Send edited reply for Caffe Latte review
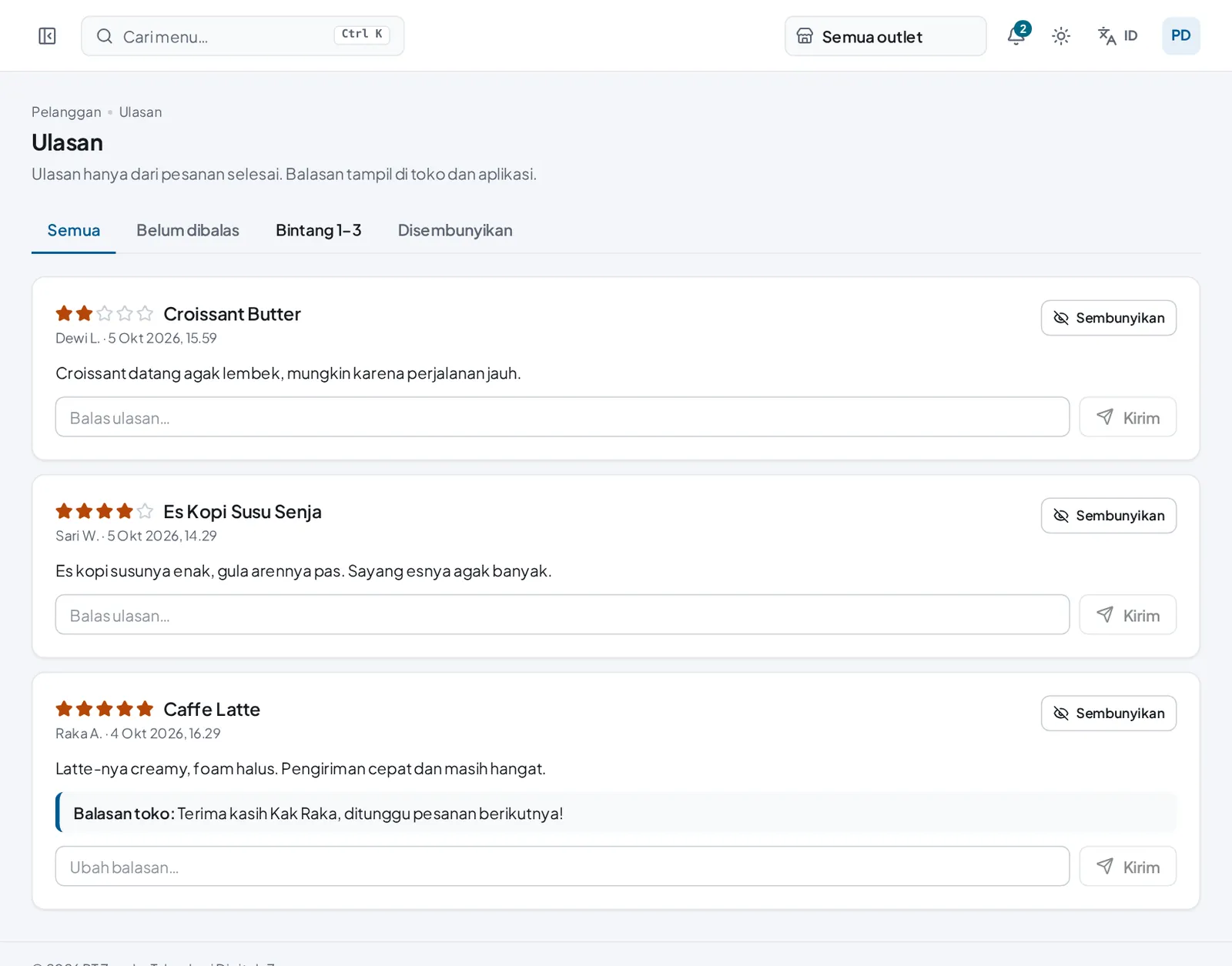 click(1127, 867)
